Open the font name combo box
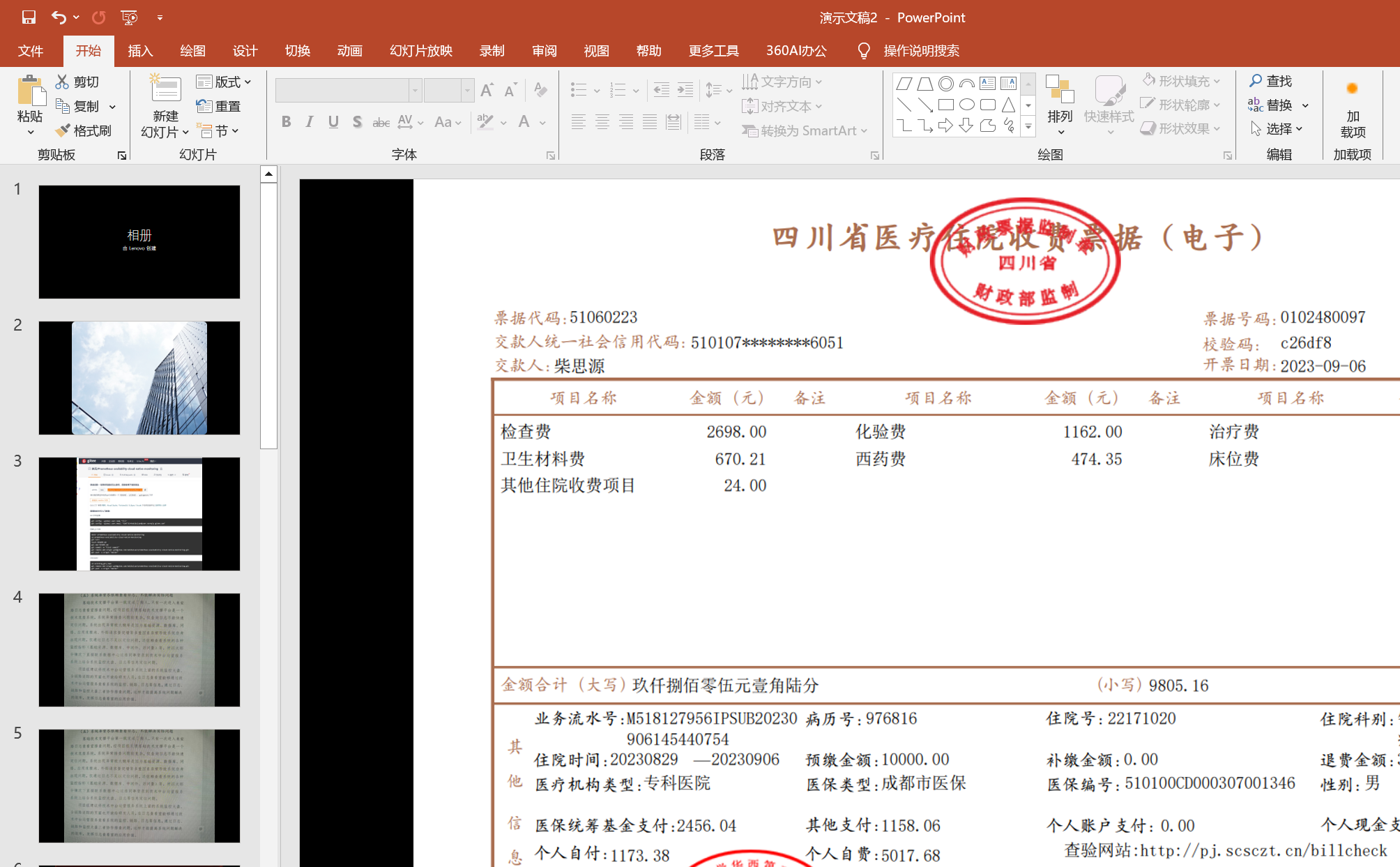 (415, 90)
